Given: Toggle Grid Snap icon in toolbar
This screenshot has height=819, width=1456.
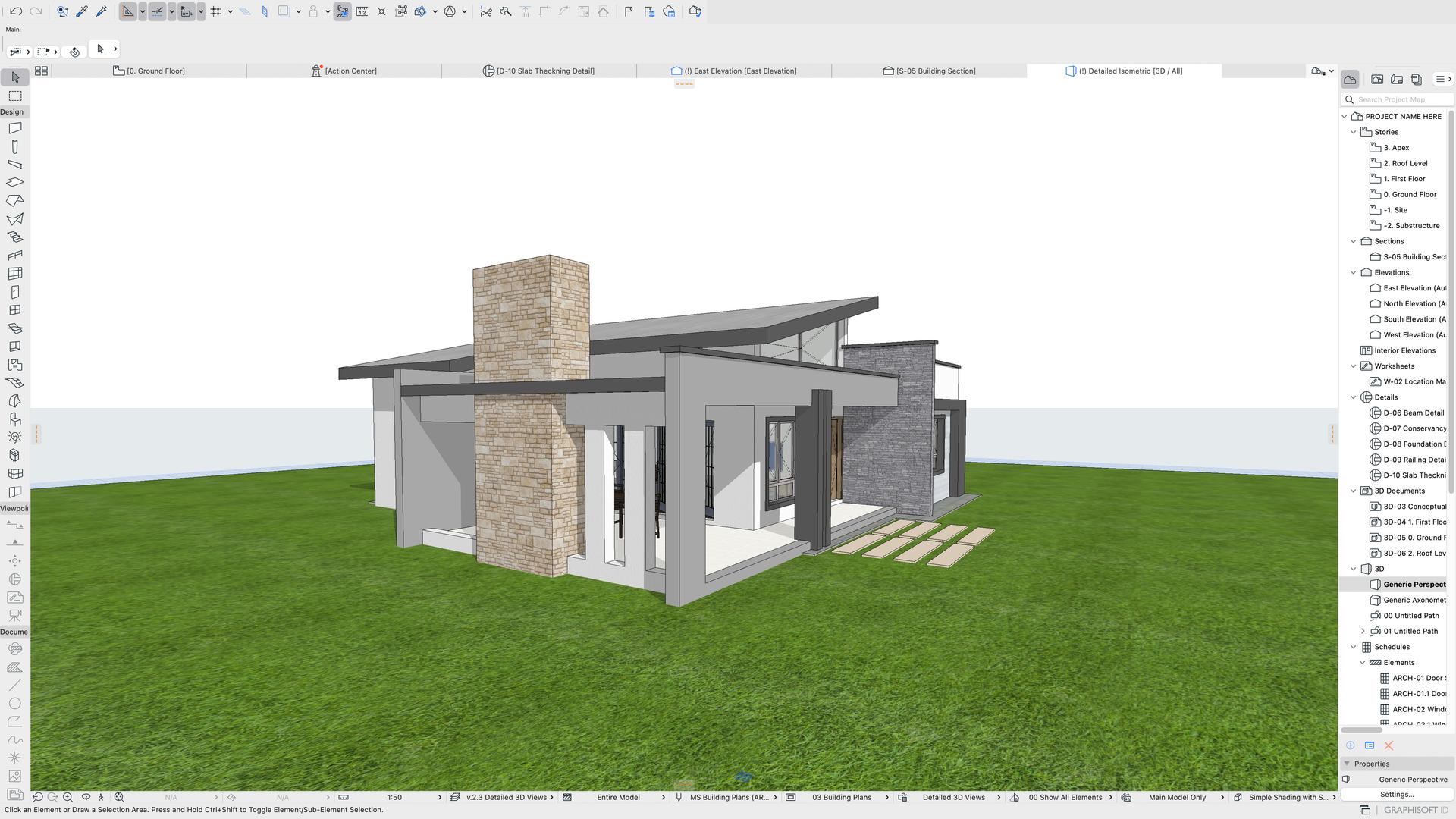Looking at the screenshot, I should 216,11.
